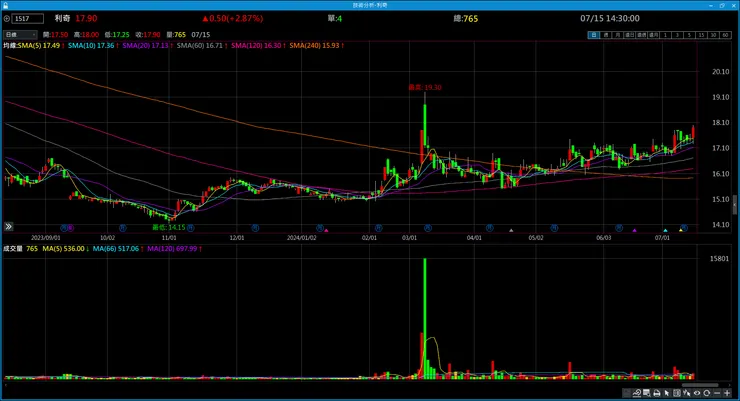This screenshot has width=740, height=401.
Task: Click the horizontal chart scrollbar thumb
Action: pos(700,385)
